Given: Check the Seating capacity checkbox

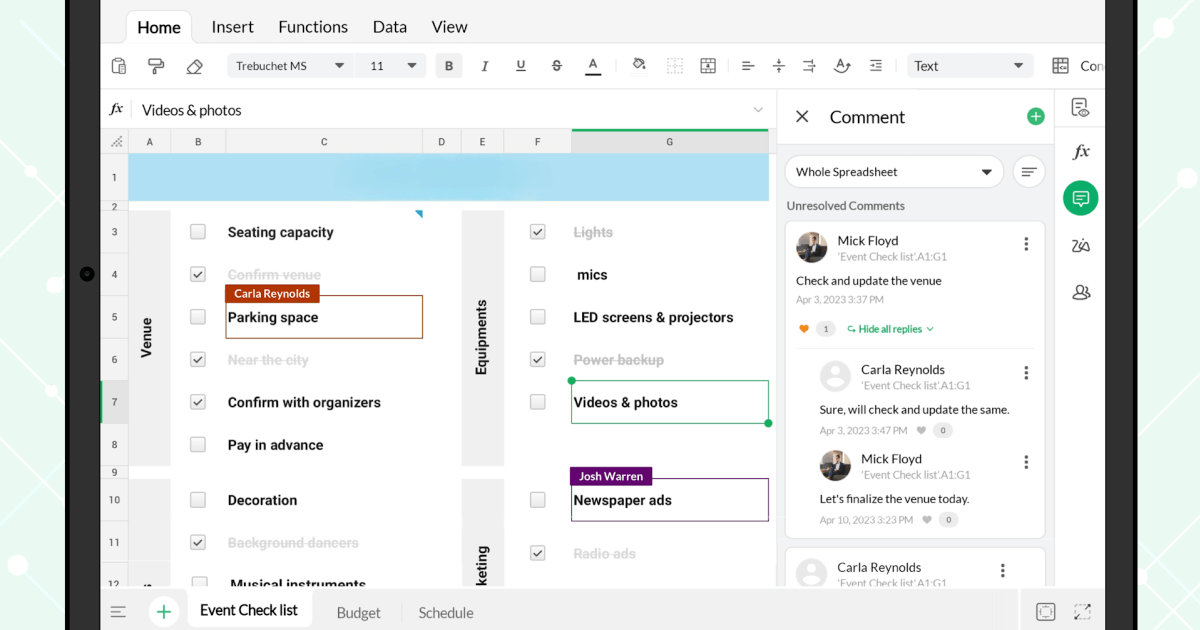Looking at the screenshot, I should point(197,231).
